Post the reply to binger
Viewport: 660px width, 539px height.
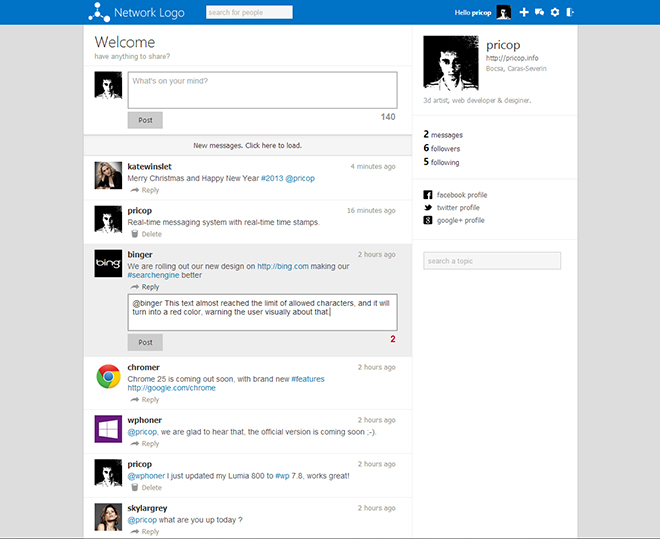145,342
